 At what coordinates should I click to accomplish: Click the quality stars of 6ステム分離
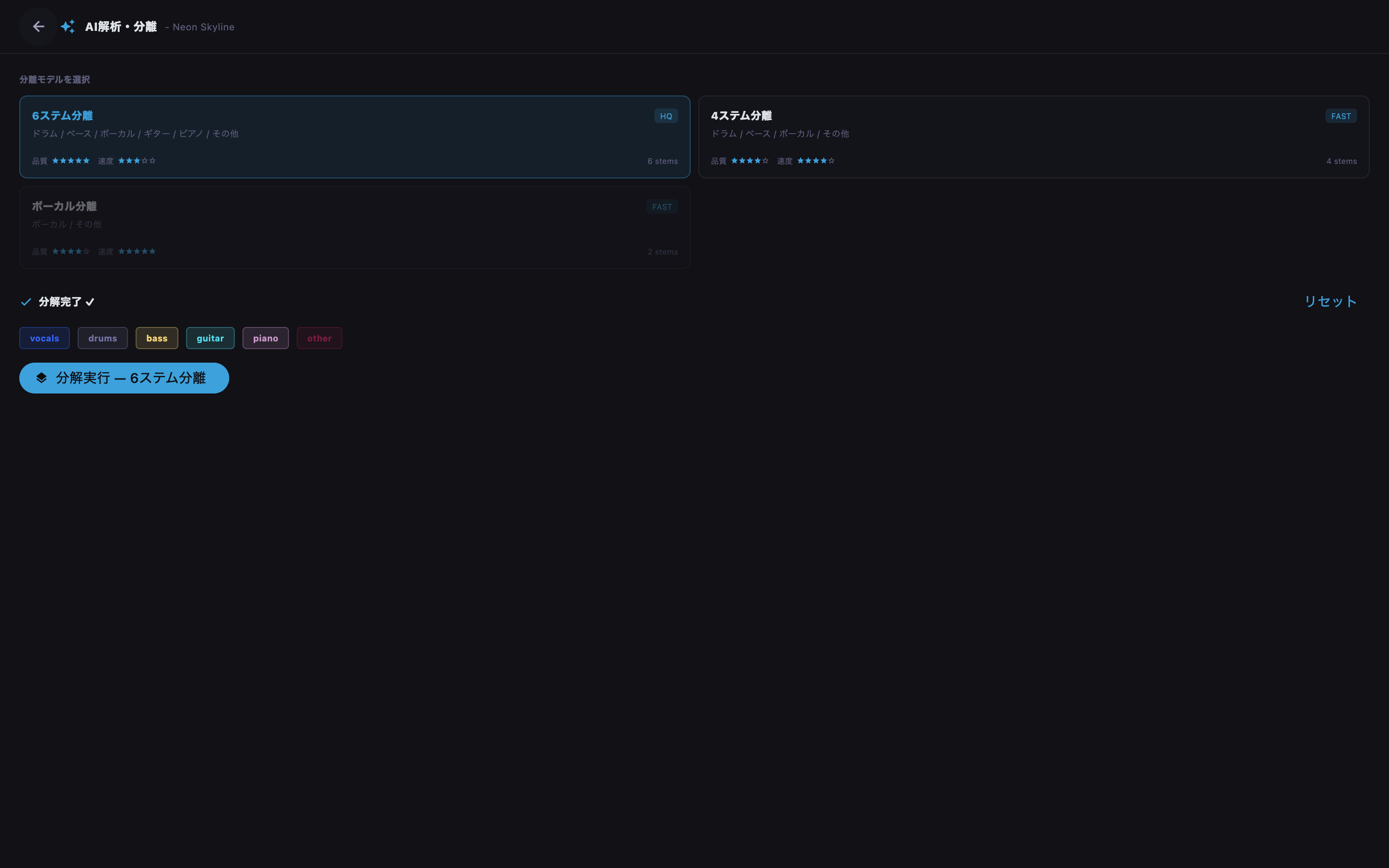(71, 161)
